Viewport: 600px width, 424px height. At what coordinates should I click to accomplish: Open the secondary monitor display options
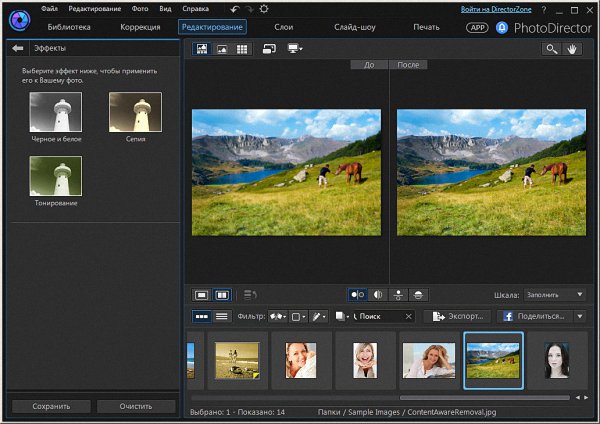coord(295,48)
